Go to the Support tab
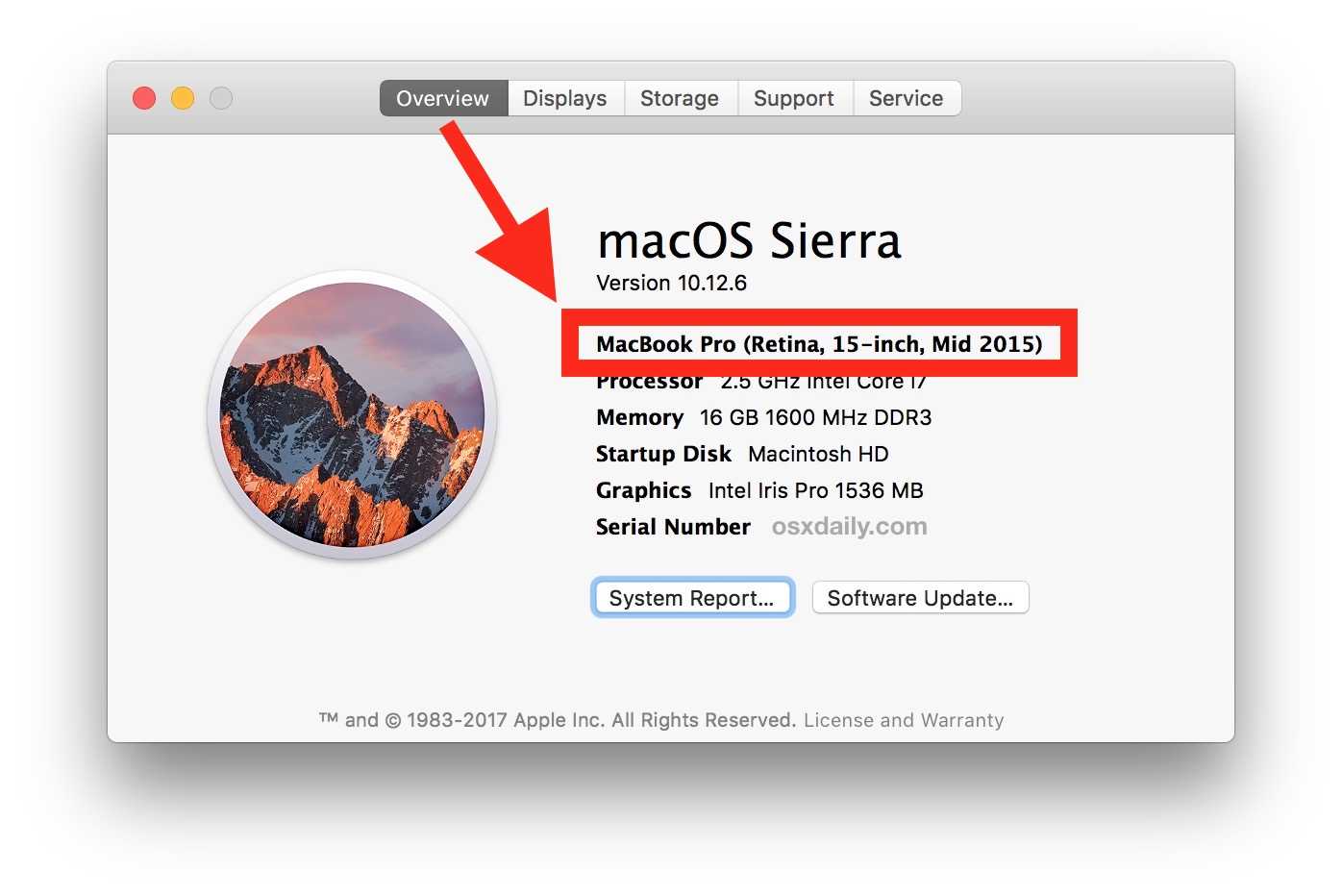Image resolution: width=1342 pixels, height=896 pixels. point(794,98)
